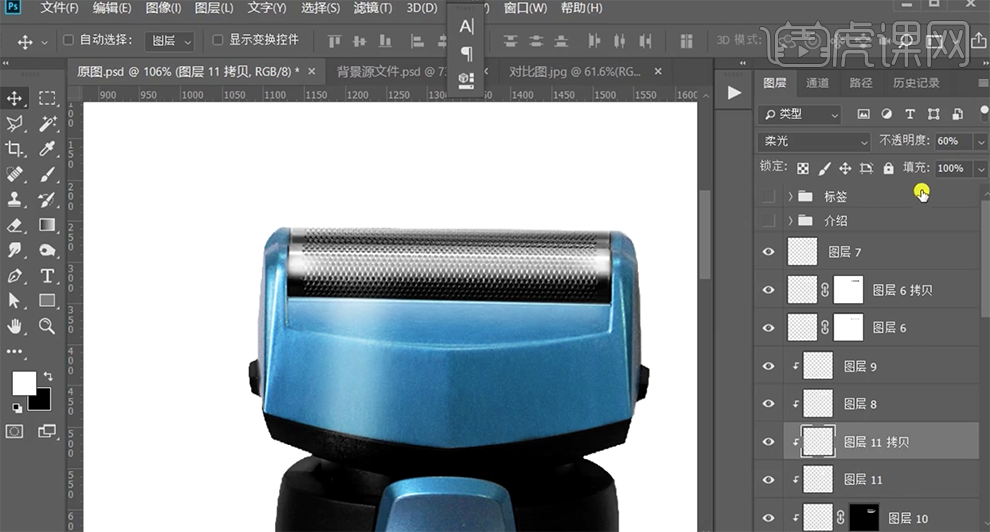Select the Polygonal Lasso tool

pos(15,123)
